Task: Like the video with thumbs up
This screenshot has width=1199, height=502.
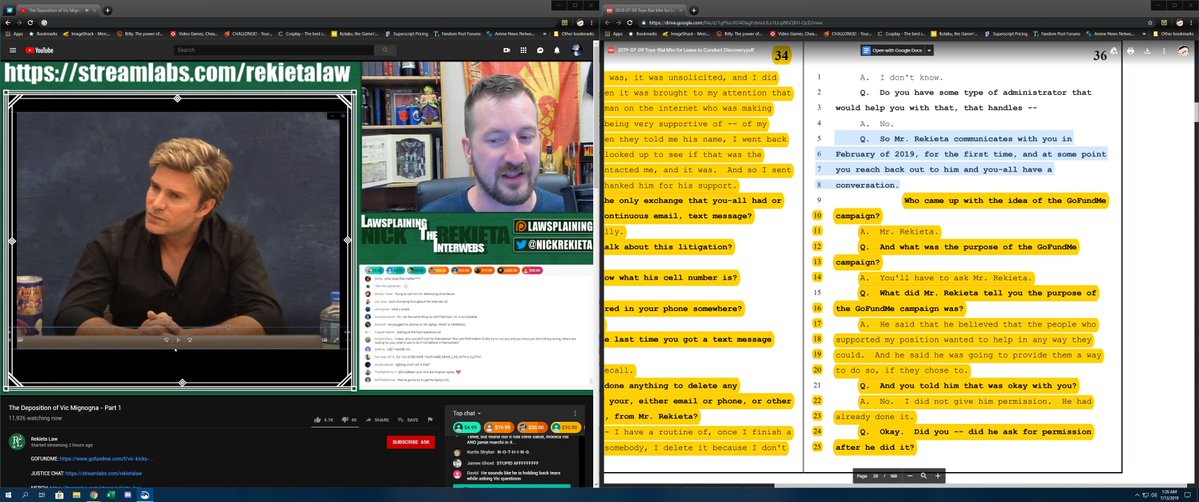Action: [324, 419]
